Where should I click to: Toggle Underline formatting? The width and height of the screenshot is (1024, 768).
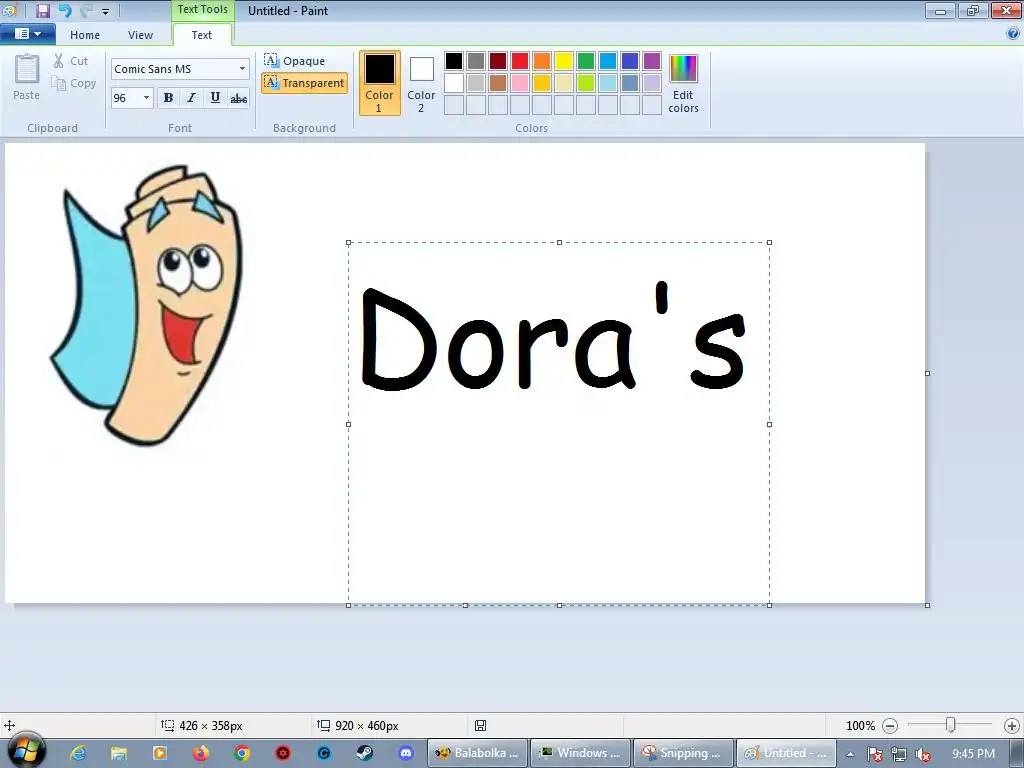click(215, 98)
